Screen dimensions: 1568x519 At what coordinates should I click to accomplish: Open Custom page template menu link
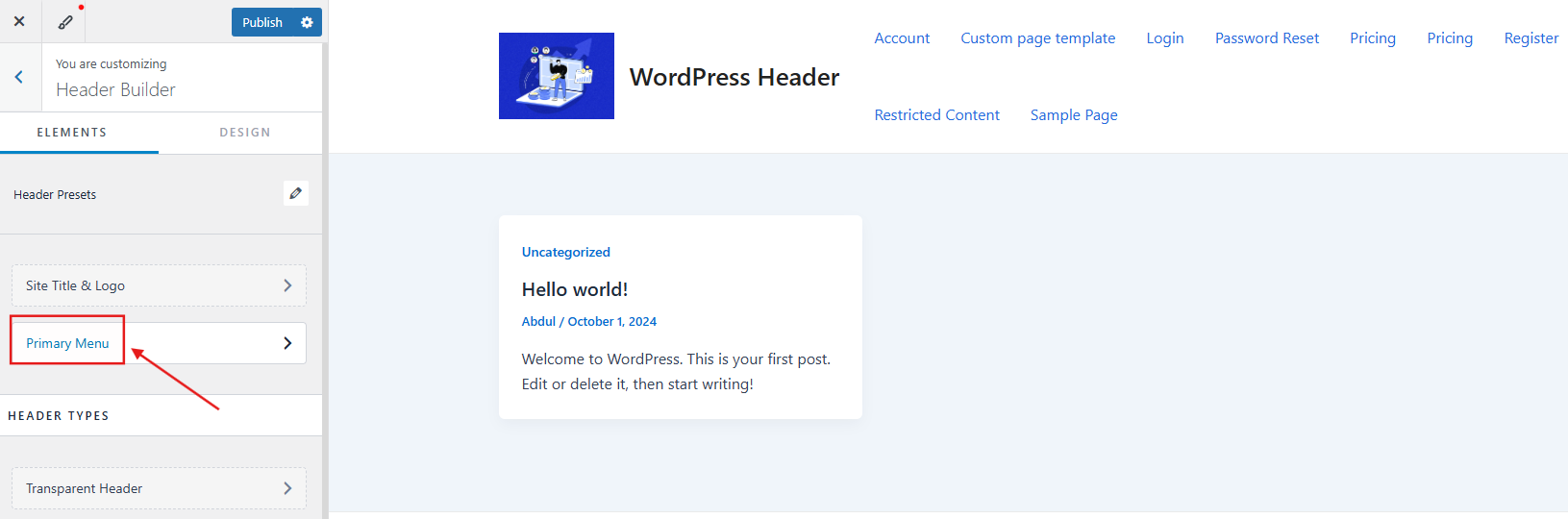(x=1038, y=38)
